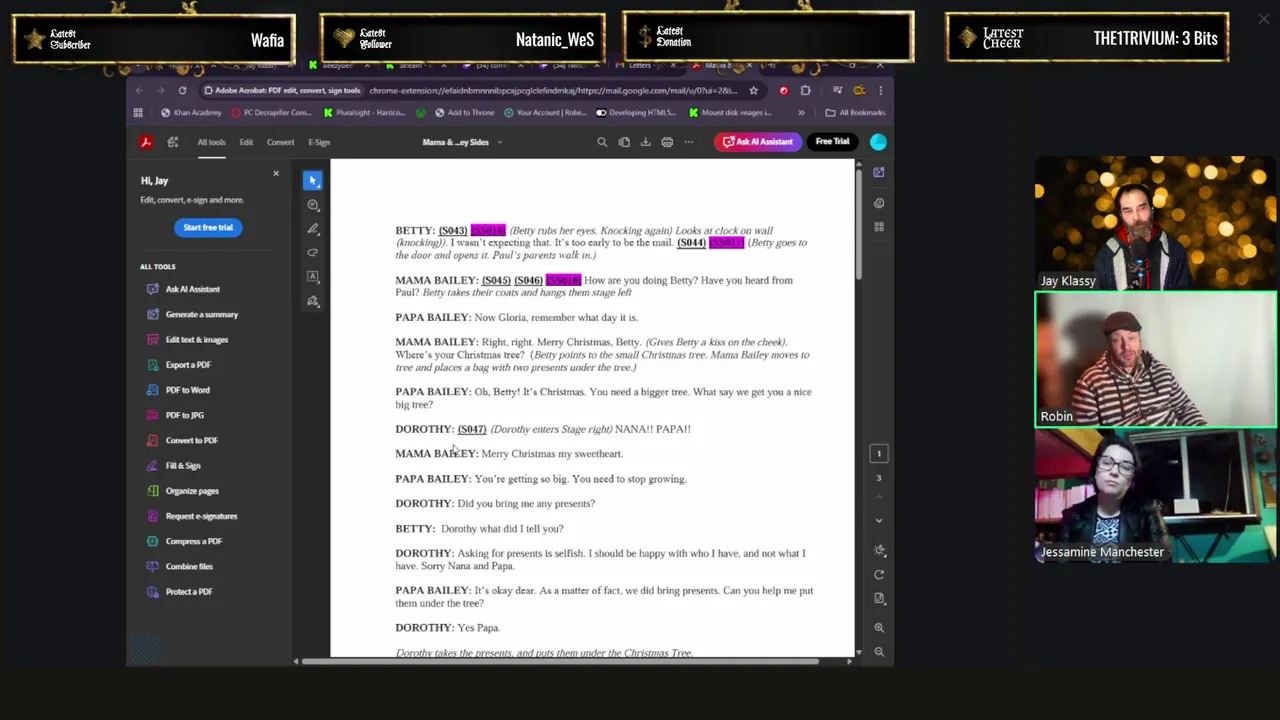Click the Acrobat home logo icon
The width and height of the screenshot is (1280, 720).
[146, 142]
